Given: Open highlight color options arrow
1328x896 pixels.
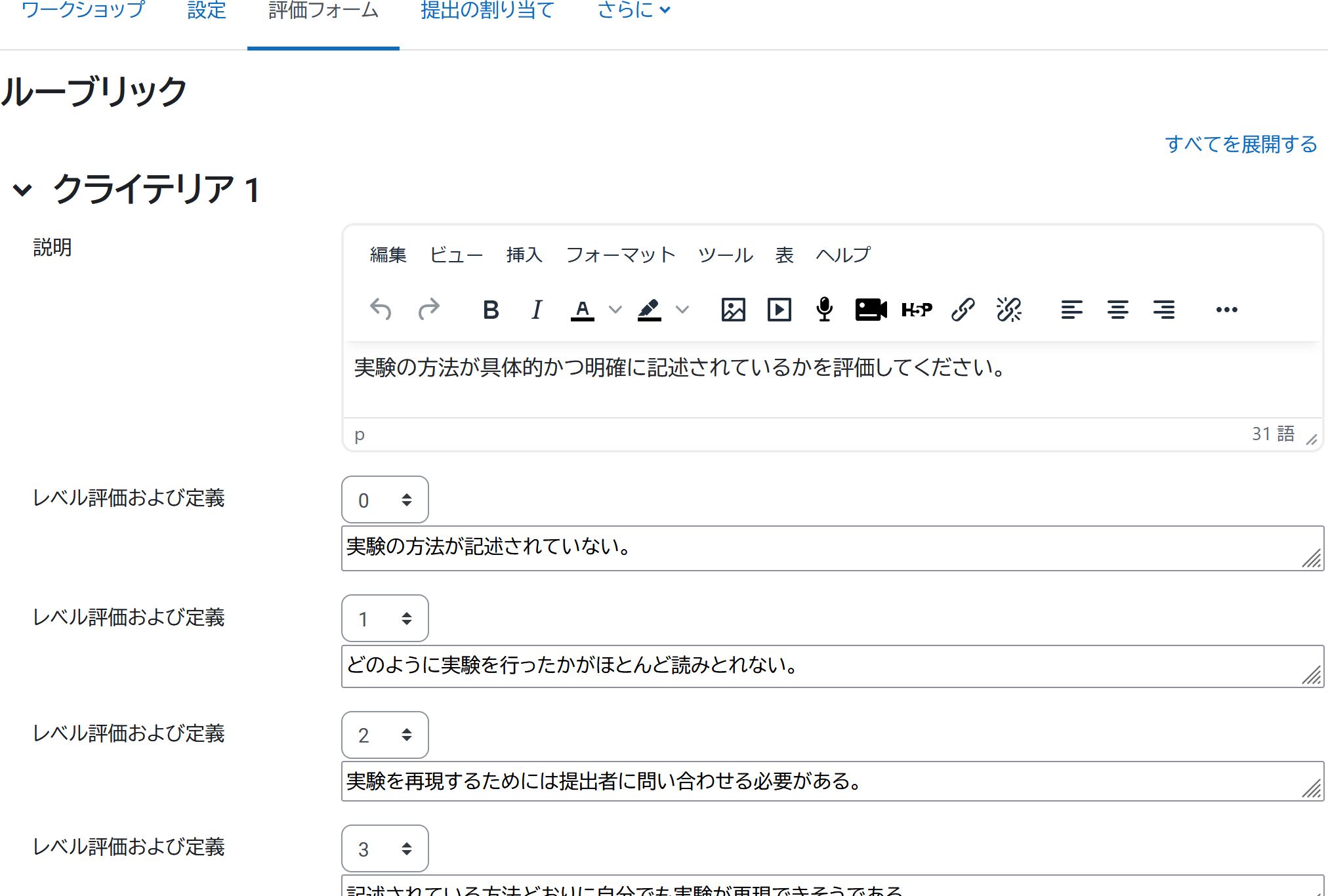Looking at the screenshot, I should pos(682,309).
